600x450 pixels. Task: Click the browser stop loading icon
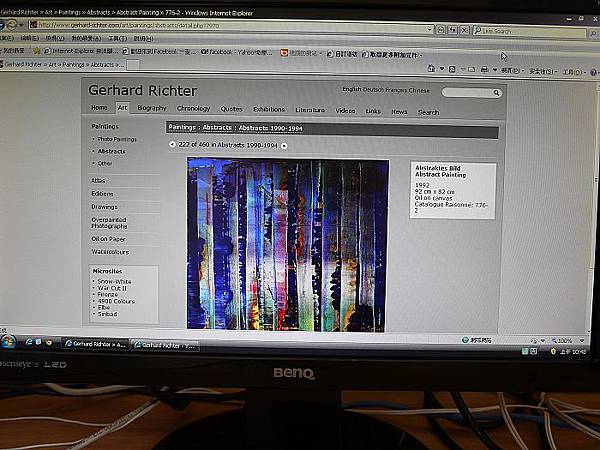point(464,30)
